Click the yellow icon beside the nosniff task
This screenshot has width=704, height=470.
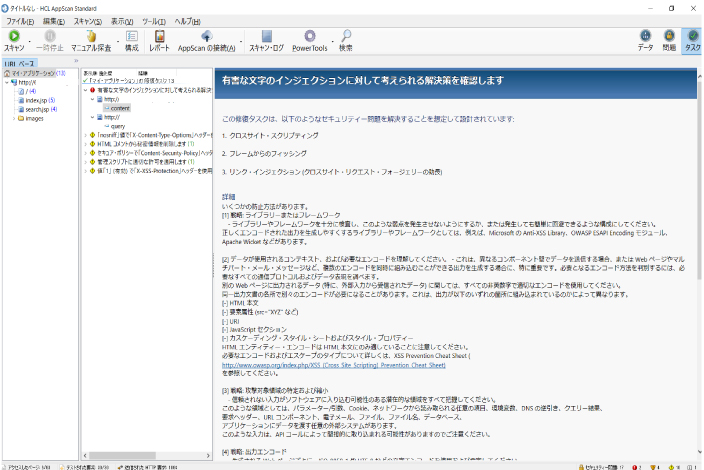coord(92,135)
